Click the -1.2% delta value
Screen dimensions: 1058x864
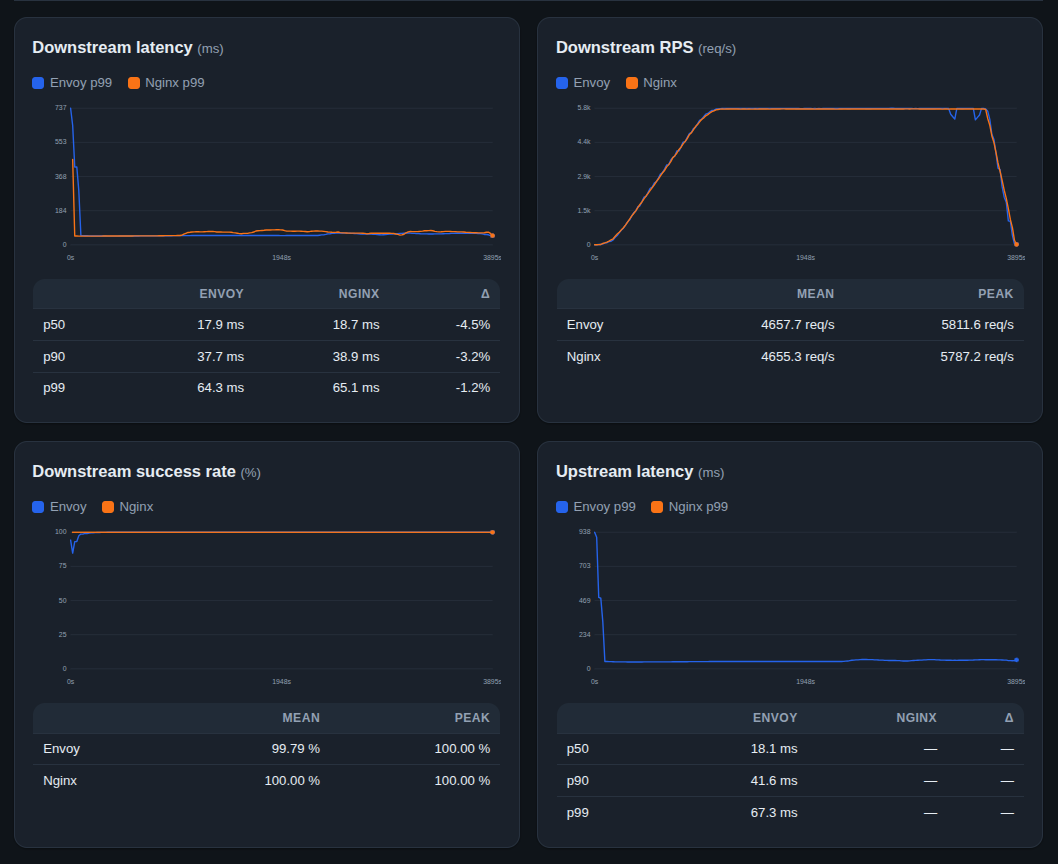point(473,388)
